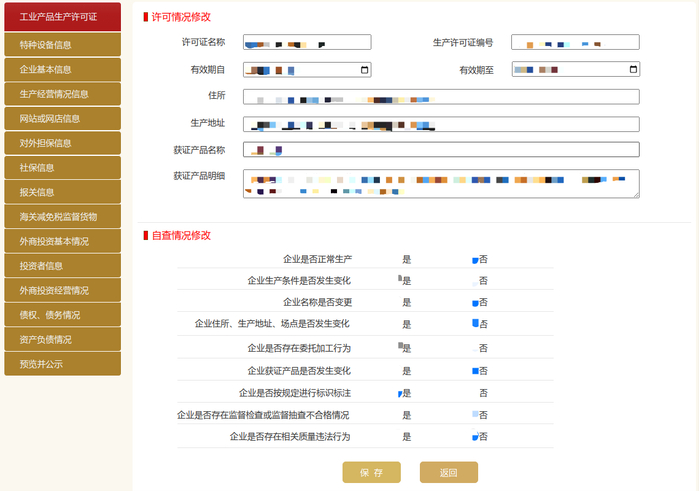Open the 特种设备信息 sidebar section
The width and height of the screenshot is (700, 491).
coord(62,45)
